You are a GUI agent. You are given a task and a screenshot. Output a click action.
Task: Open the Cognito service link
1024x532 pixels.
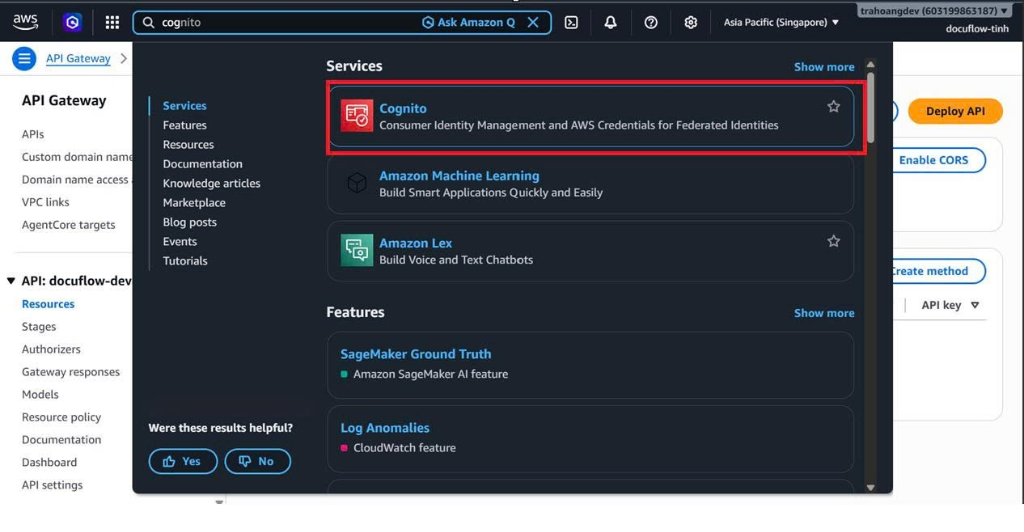[x=403, y=108]
